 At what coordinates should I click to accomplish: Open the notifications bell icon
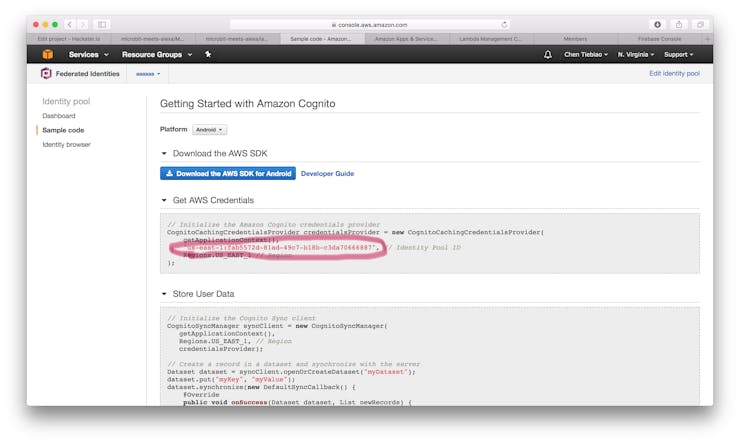(x=547, y=55)
